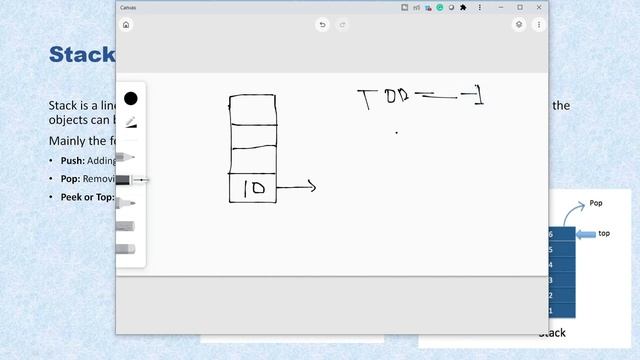Select the pencil tool

[x=125, y=157]
